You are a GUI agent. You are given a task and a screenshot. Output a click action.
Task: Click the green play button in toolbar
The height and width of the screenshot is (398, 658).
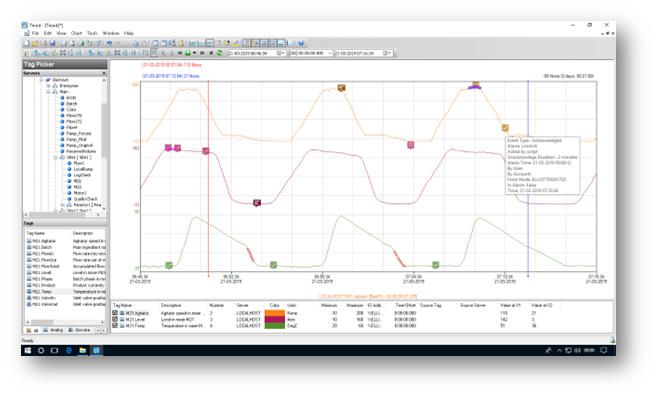(188, 53)
